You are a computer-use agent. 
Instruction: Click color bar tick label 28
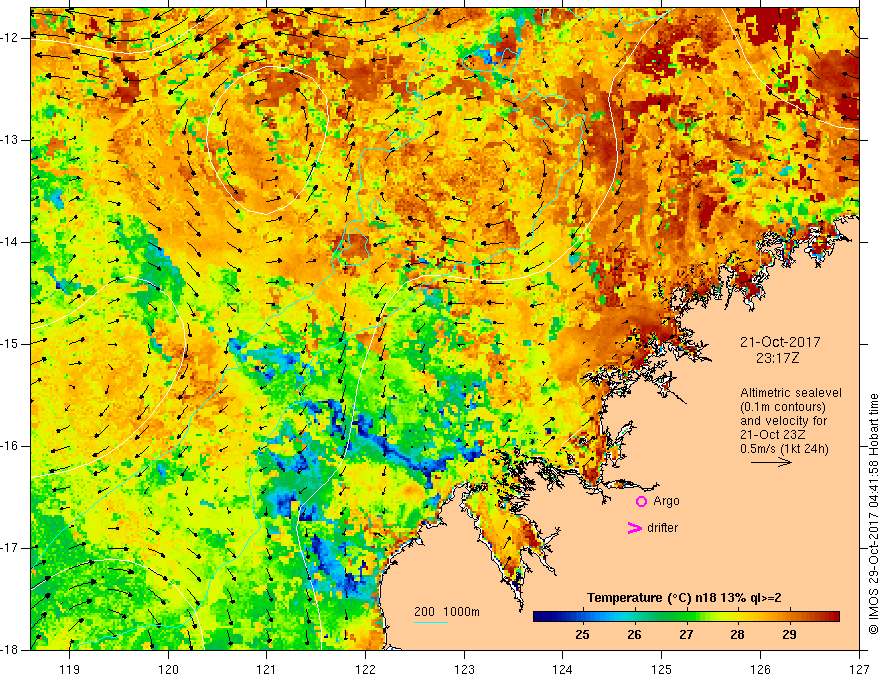click(737, 635)
